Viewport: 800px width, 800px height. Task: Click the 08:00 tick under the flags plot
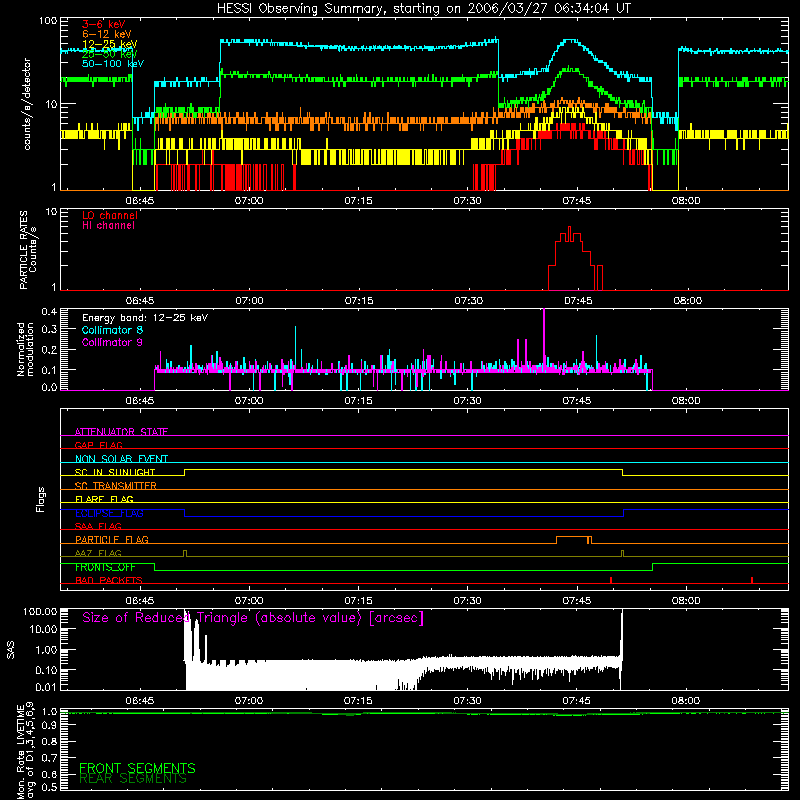(686, 601)
